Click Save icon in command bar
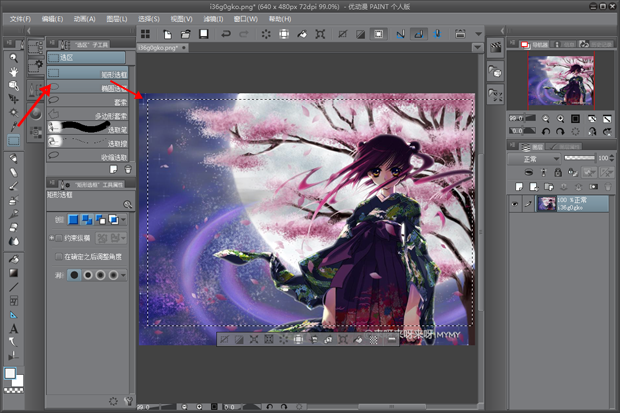The width and height of the screenshot is (620, 413). point(204,34)
